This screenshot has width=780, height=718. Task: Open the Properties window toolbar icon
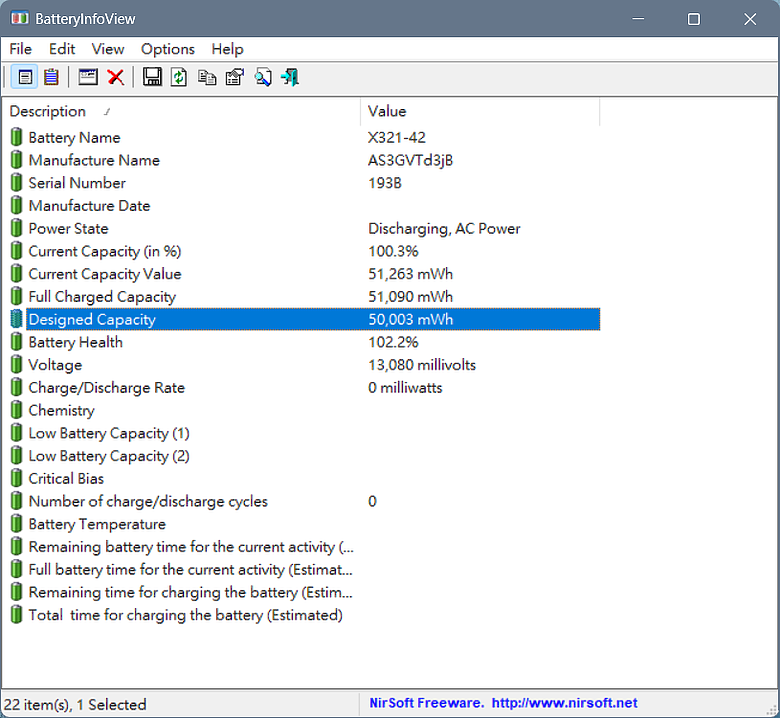tap(88, 77)
